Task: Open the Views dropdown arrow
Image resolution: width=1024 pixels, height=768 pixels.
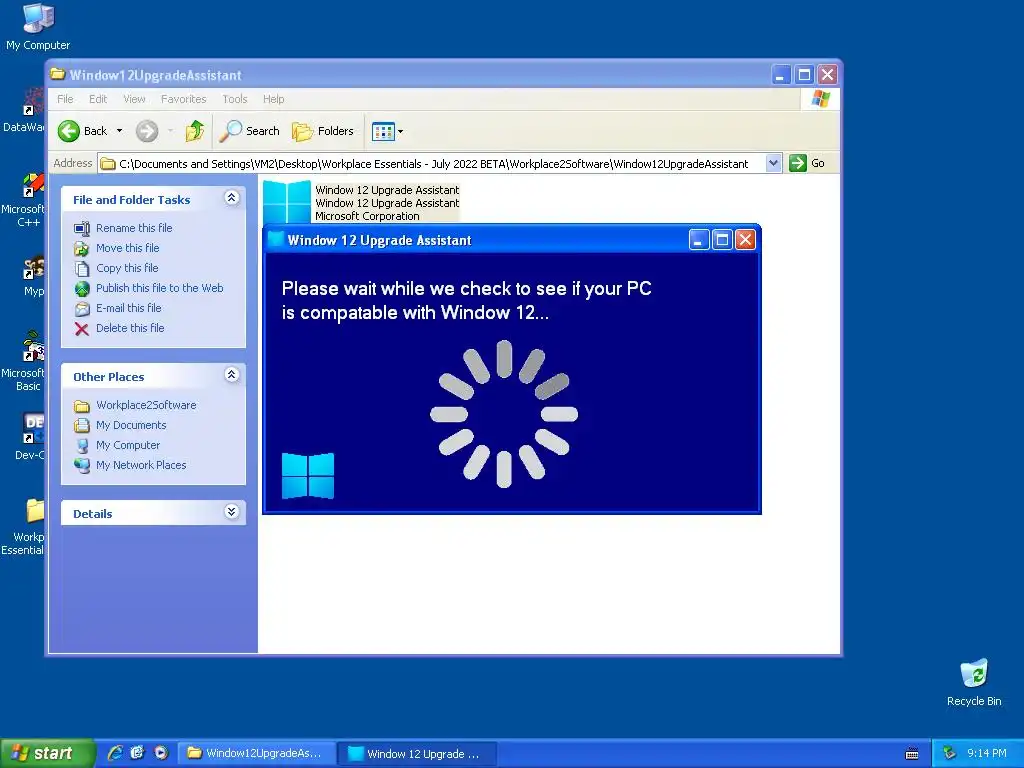Action: [400, 131]
